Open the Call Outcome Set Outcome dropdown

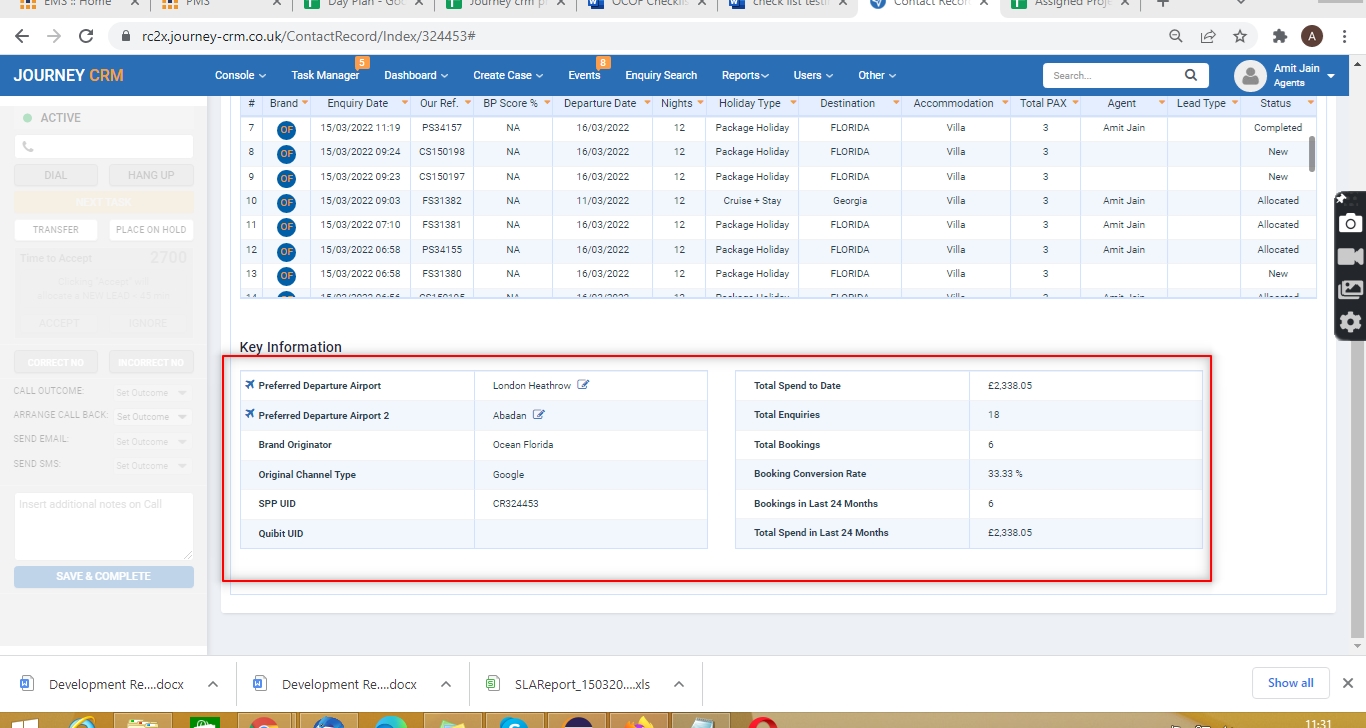(152, 393)
